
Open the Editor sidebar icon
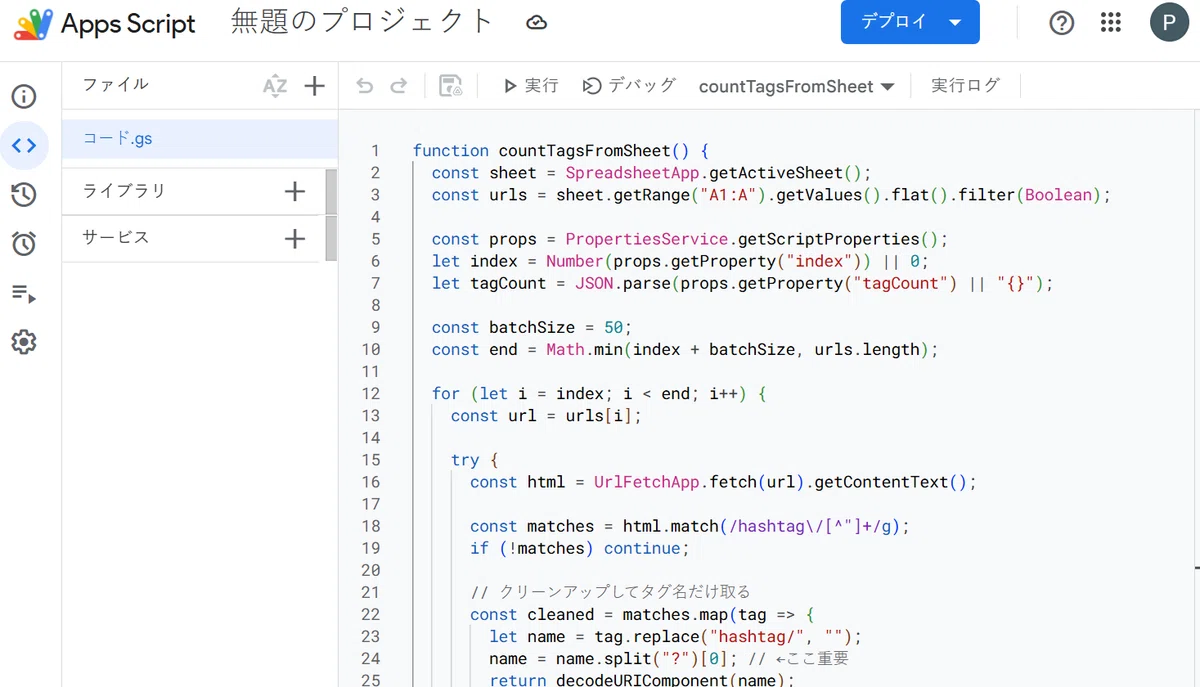point(24,146)
